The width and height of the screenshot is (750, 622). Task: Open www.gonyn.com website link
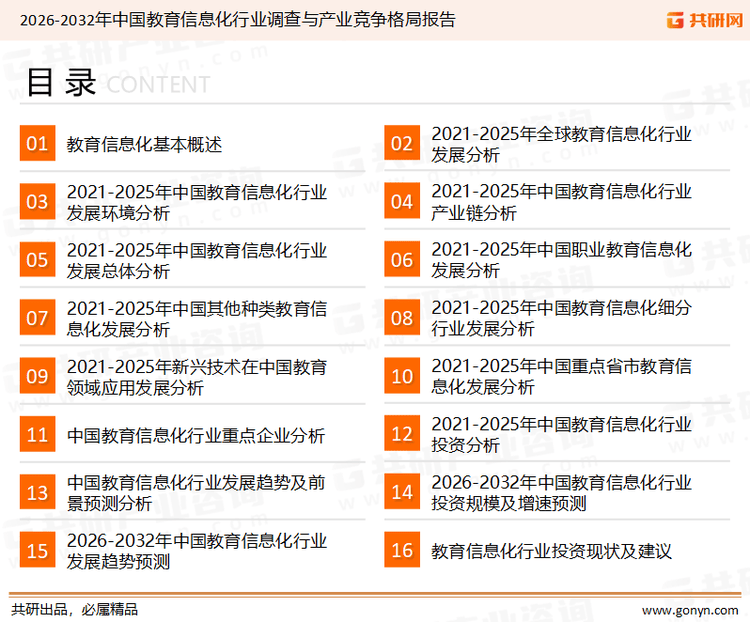tap(690, 609)
